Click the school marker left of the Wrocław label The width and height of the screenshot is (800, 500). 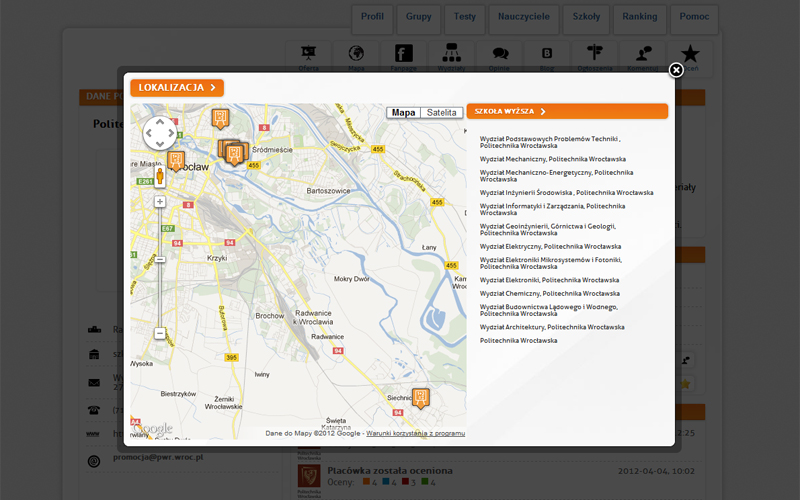176,161
